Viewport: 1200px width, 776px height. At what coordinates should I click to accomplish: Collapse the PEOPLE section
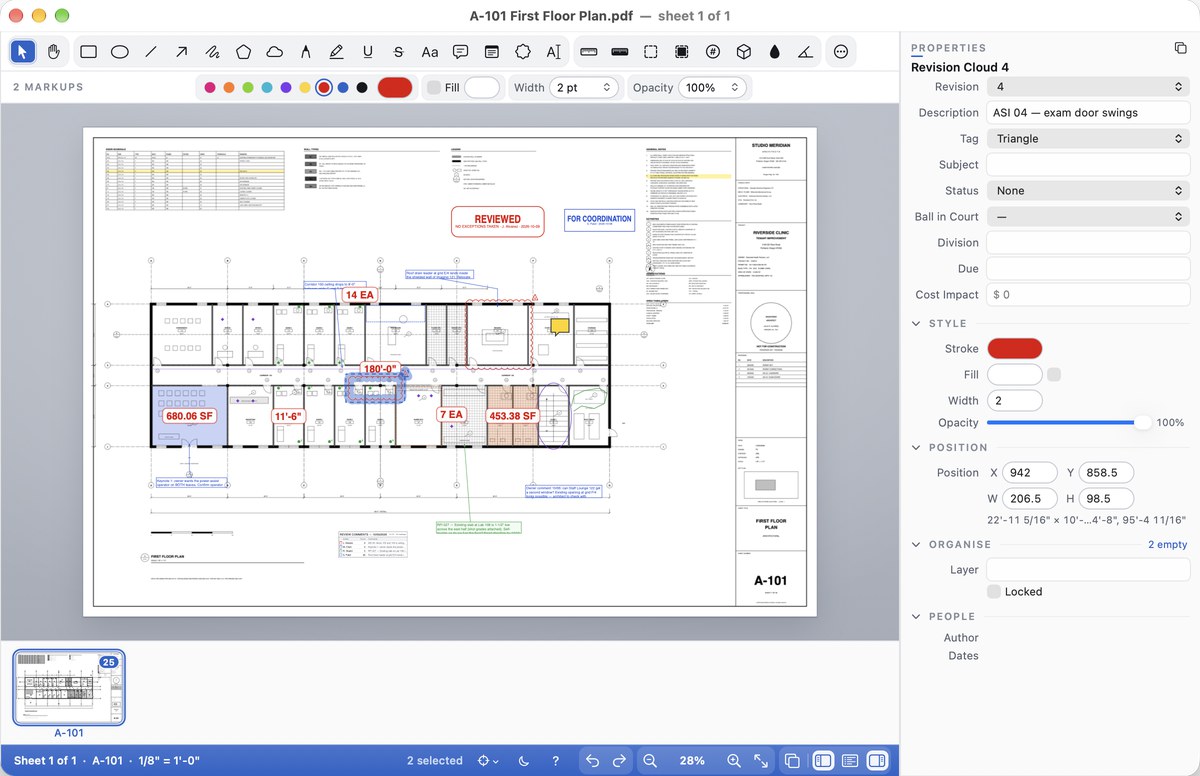coord(917,617)
